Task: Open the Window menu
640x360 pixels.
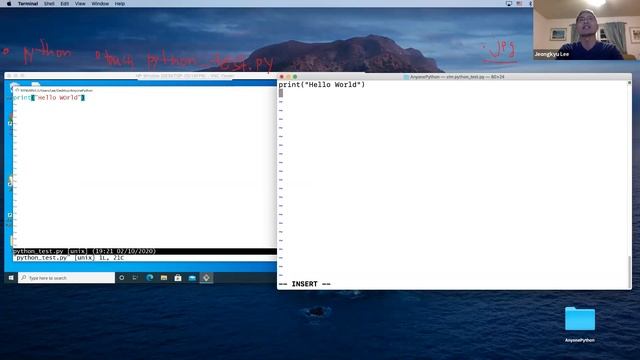Action: click(x=100, y=3)
